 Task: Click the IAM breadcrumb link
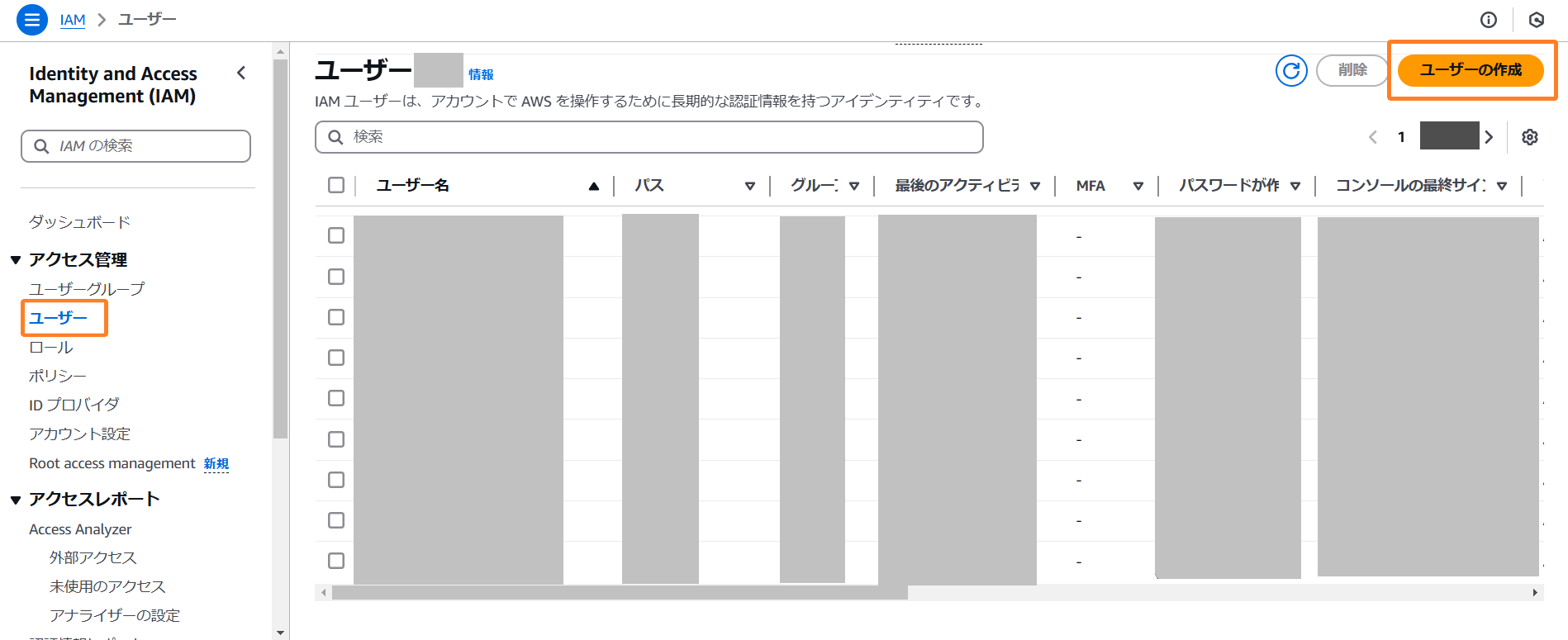(x=73, y=20)
